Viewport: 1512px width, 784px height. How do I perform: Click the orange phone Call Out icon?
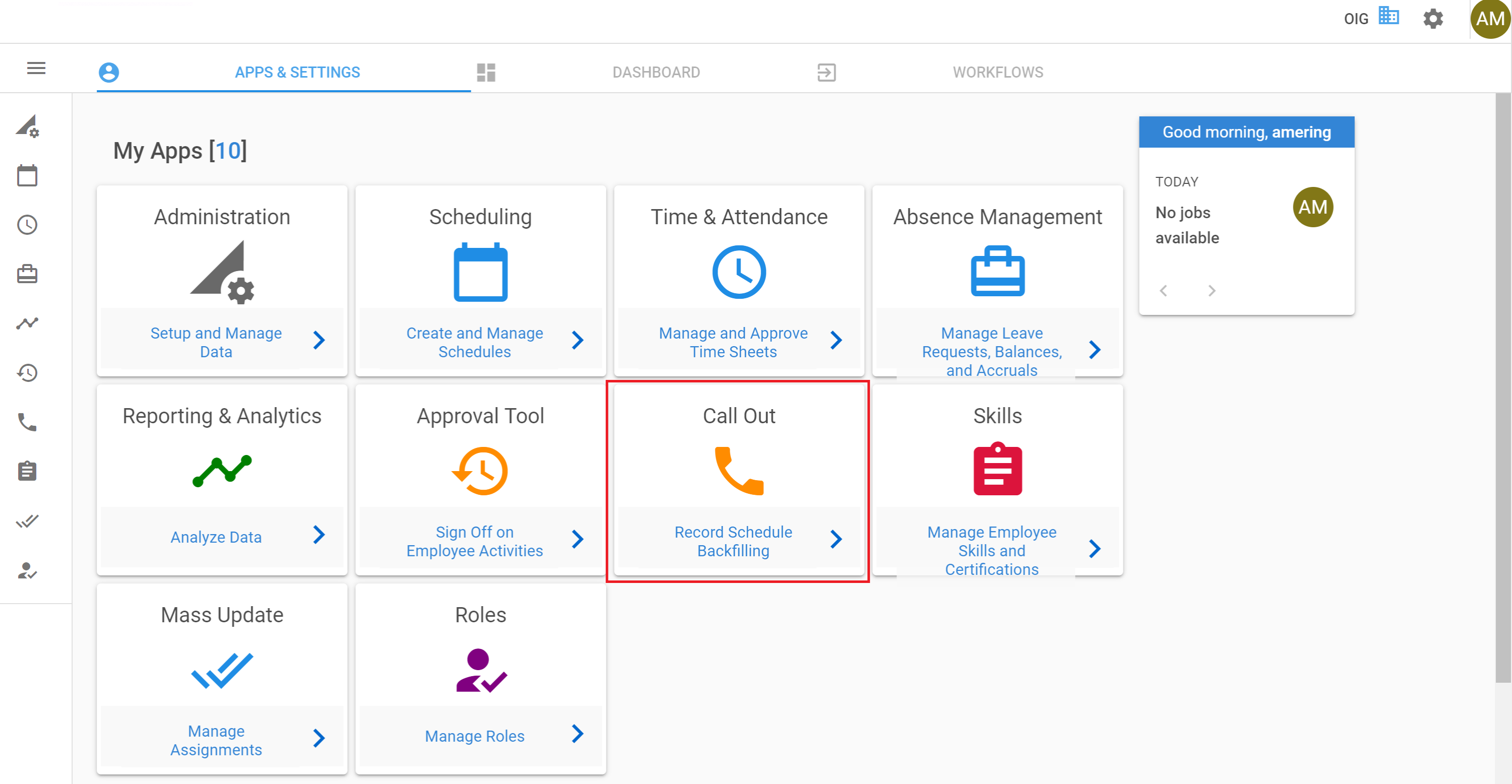[x=739, y=471]
